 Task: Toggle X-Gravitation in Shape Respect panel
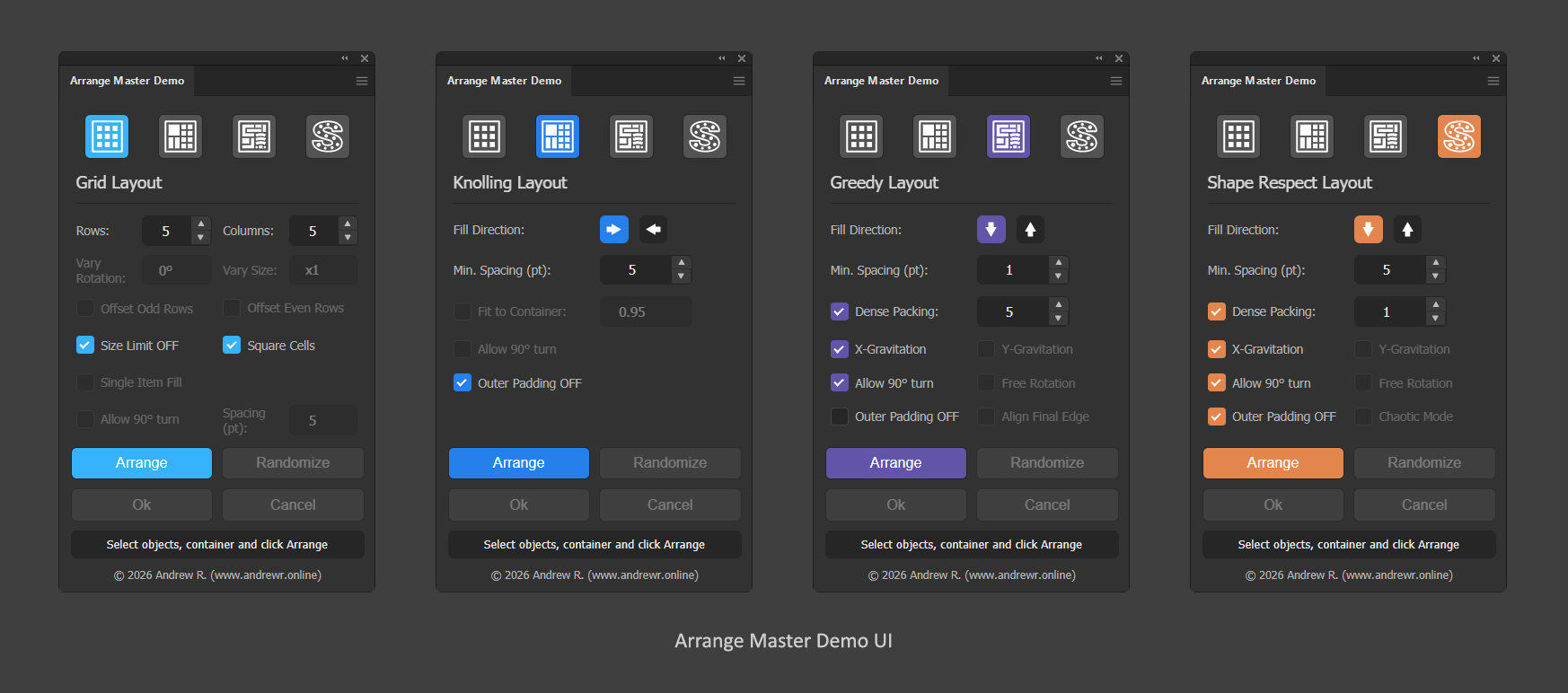coord(1217,349)
